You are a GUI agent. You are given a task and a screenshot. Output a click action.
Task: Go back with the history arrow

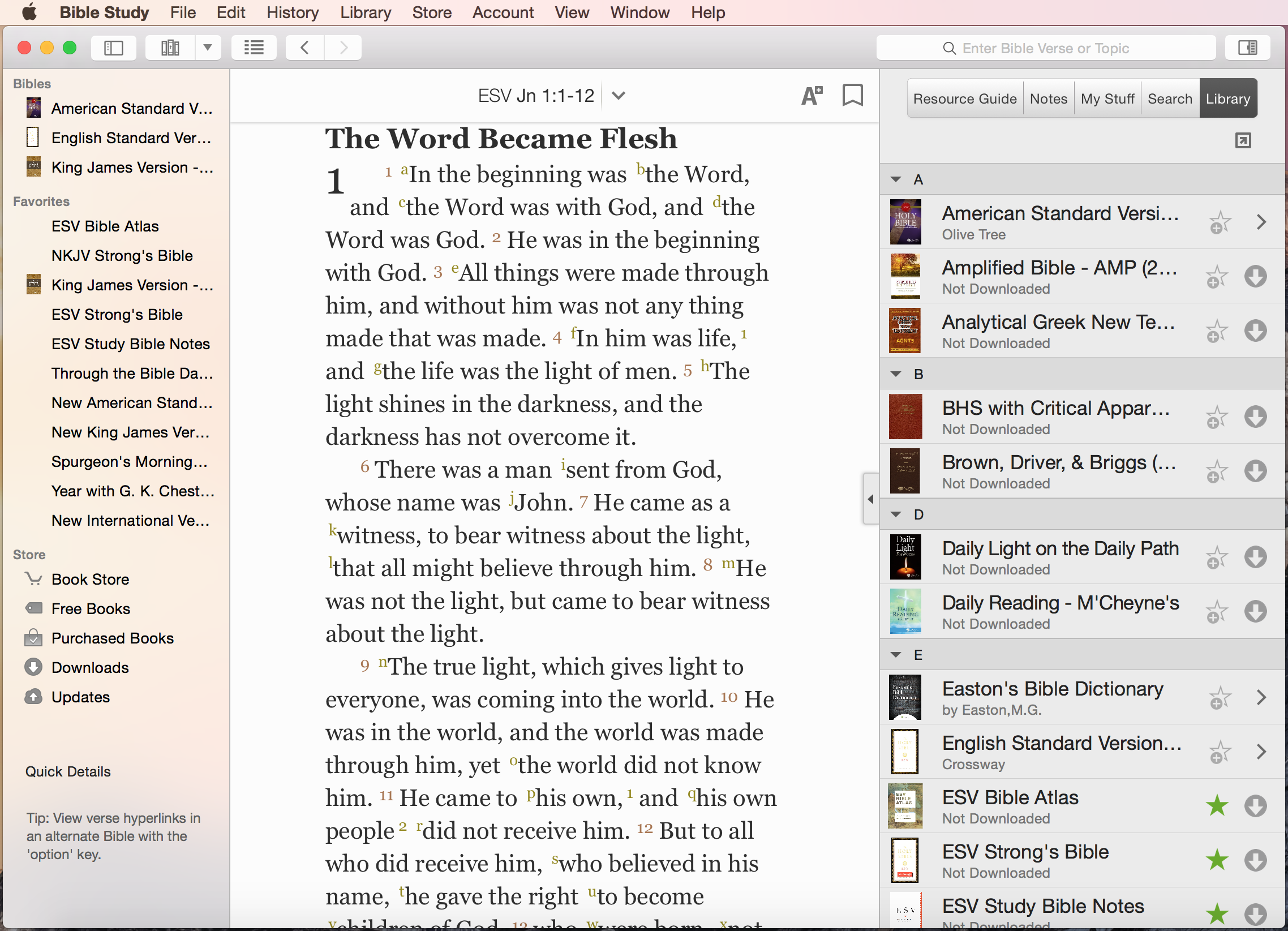pyautogui.click(x=305, y=48)
